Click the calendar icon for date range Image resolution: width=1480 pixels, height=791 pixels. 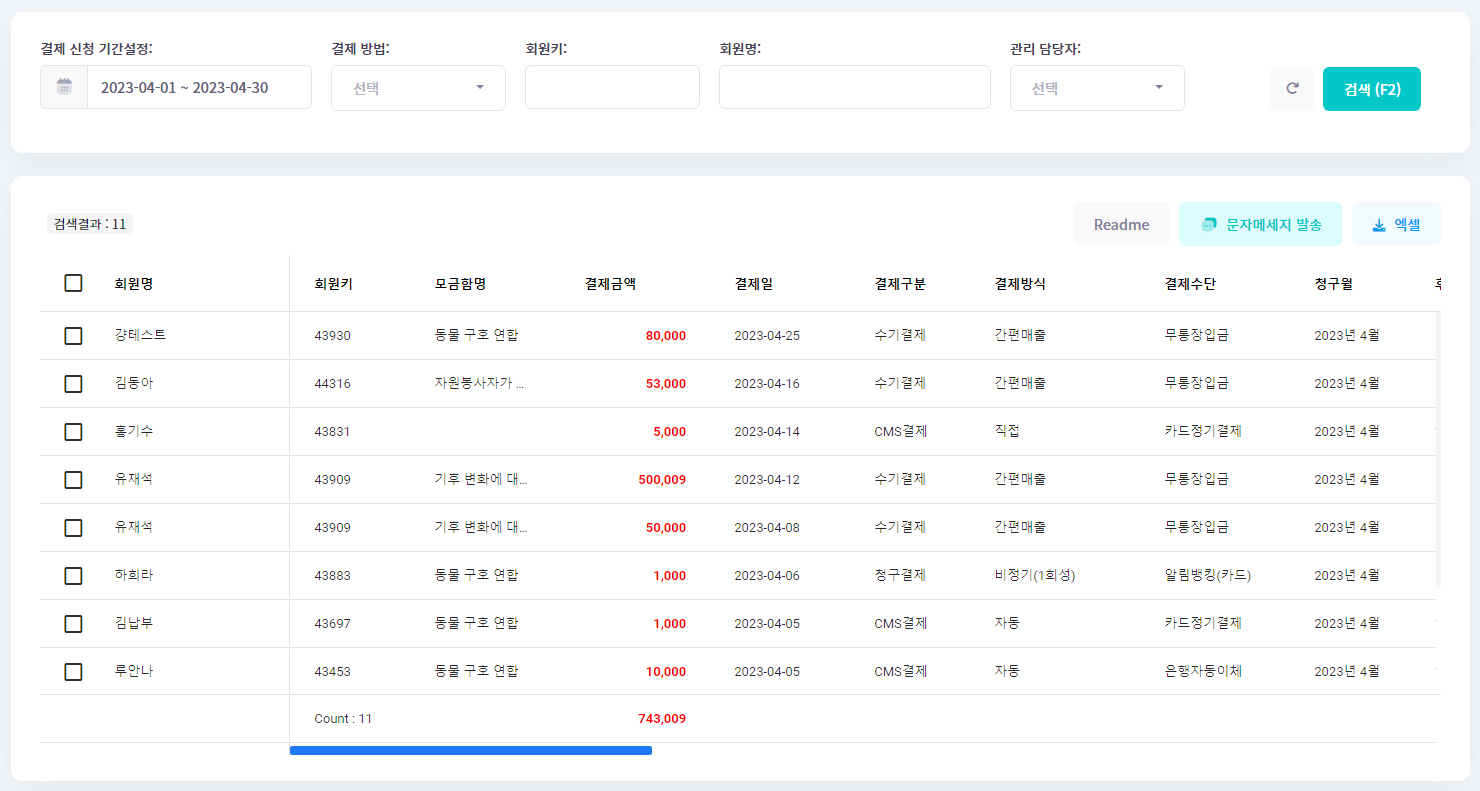pyautogui.click(x=64, y=87)
